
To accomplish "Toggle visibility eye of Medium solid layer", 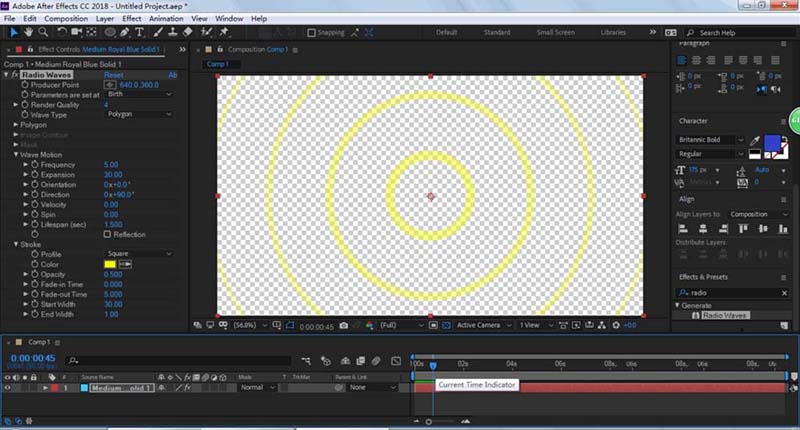I will click(7, 388).
